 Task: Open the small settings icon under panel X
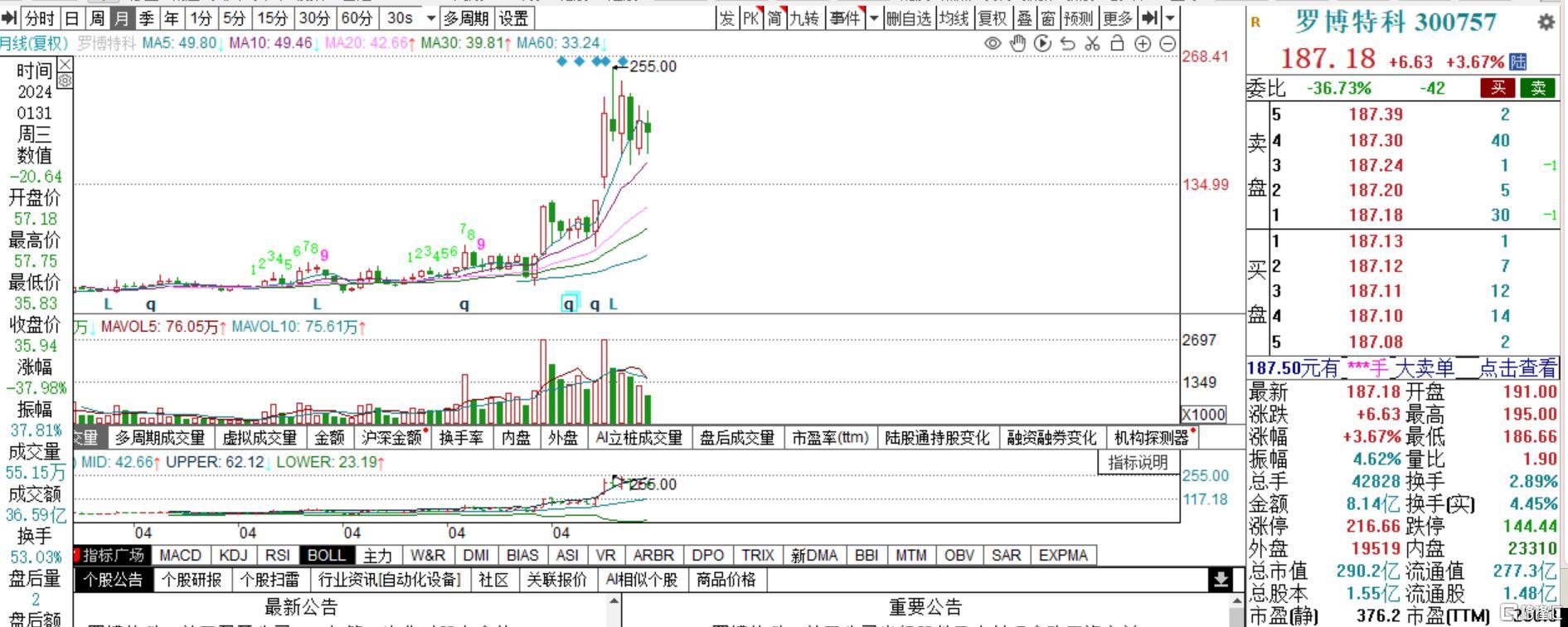[x=65, y=80]
